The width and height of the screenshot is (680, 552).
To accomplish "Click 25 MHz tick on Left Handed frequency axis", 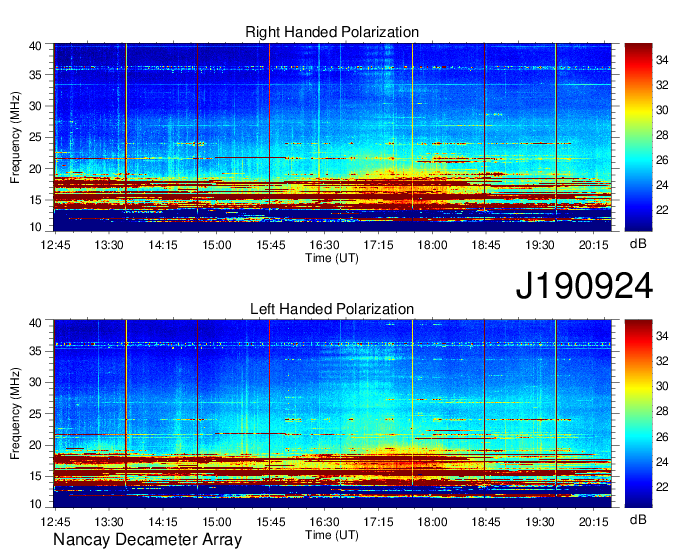I will [36, 414].
